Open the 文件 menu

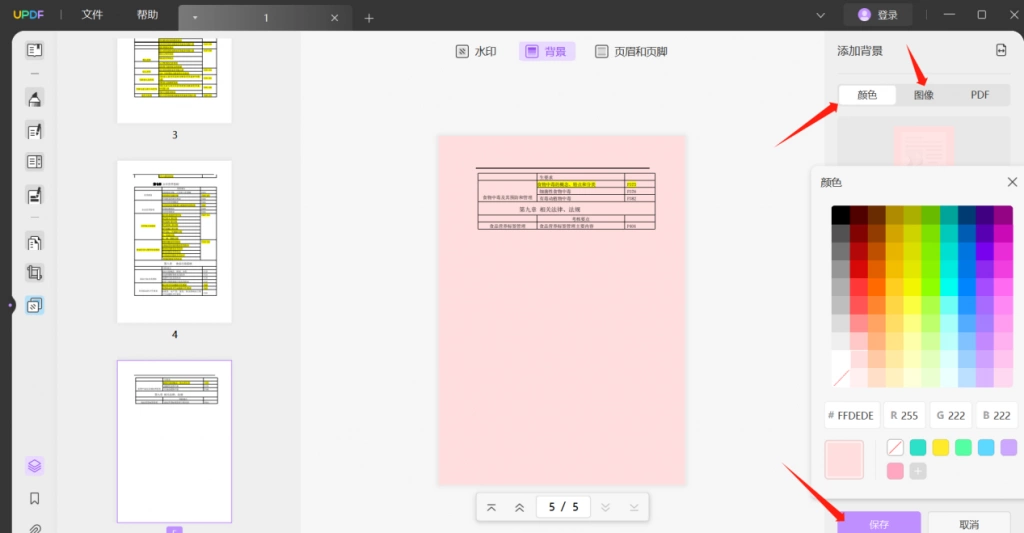(92, 14)
